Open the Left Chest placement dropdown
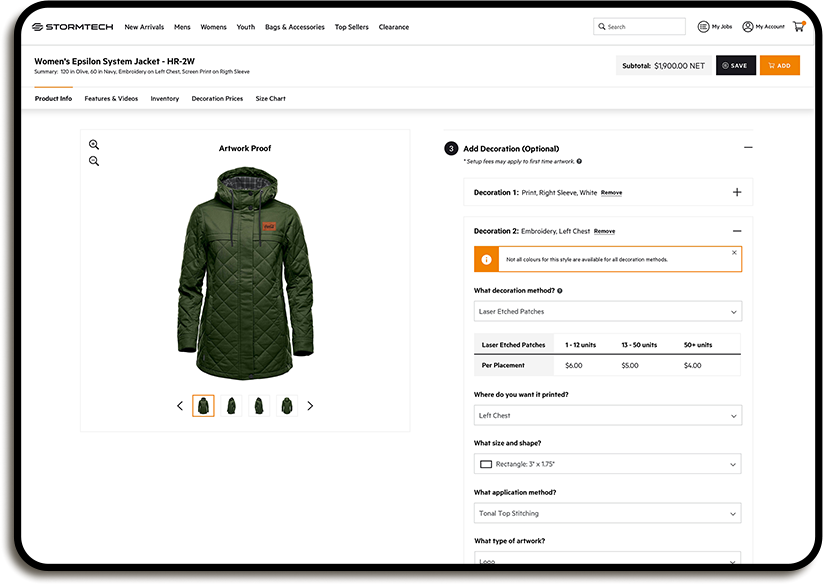Viewport: 823px width, 584px height. point(608,416)
